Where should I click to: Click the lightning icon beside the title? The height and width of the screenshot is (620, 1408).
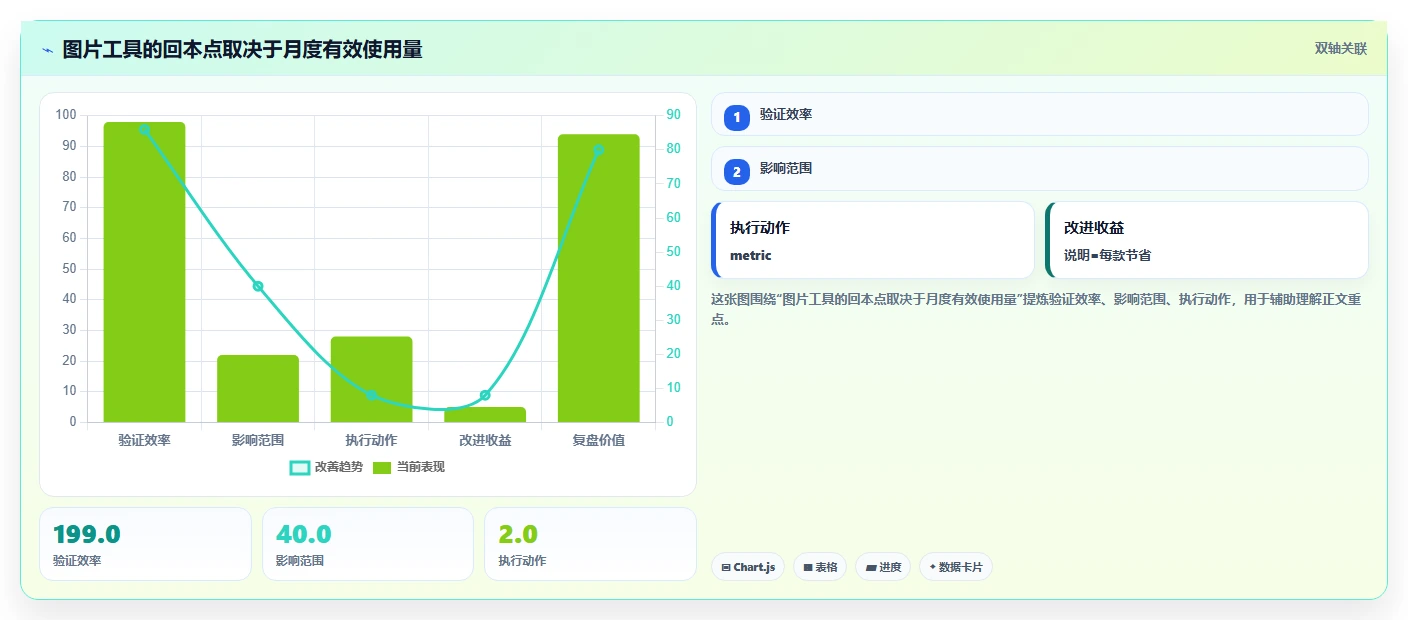point(47,50)
